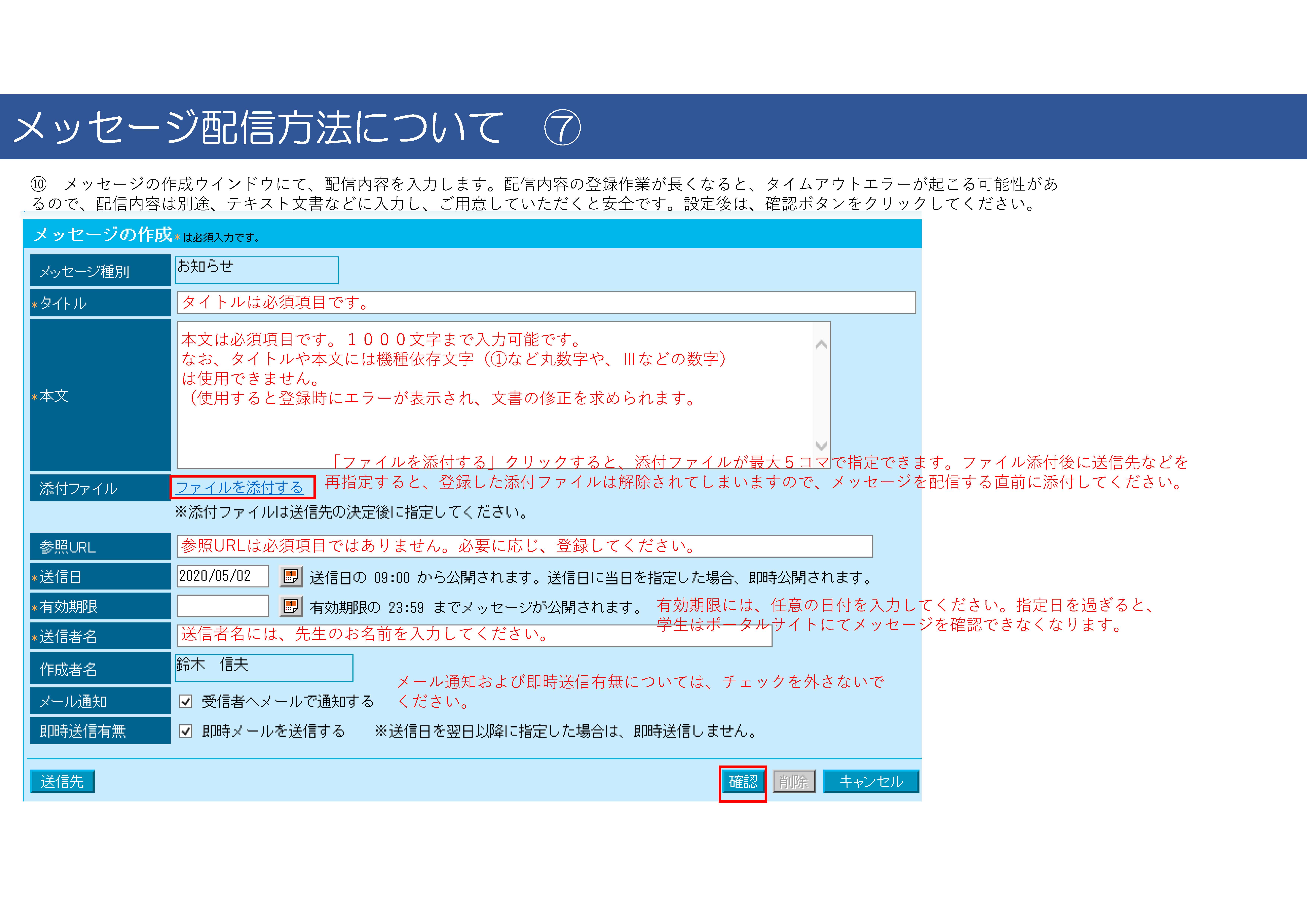Click the empty 有効期限 date field

(x=223, y=606)
